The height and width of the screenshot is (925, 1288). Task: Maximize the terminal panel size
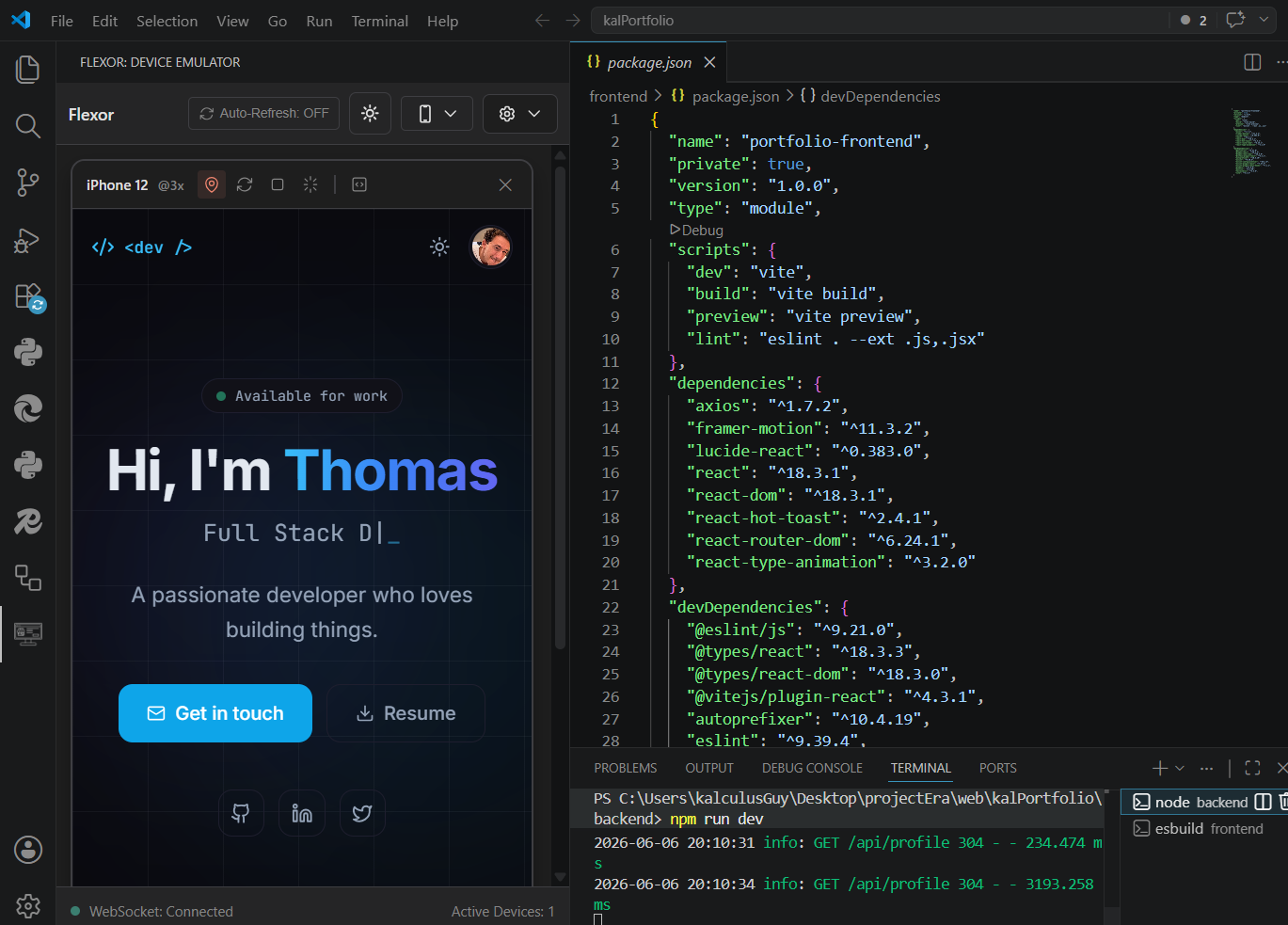[1252, 768]
